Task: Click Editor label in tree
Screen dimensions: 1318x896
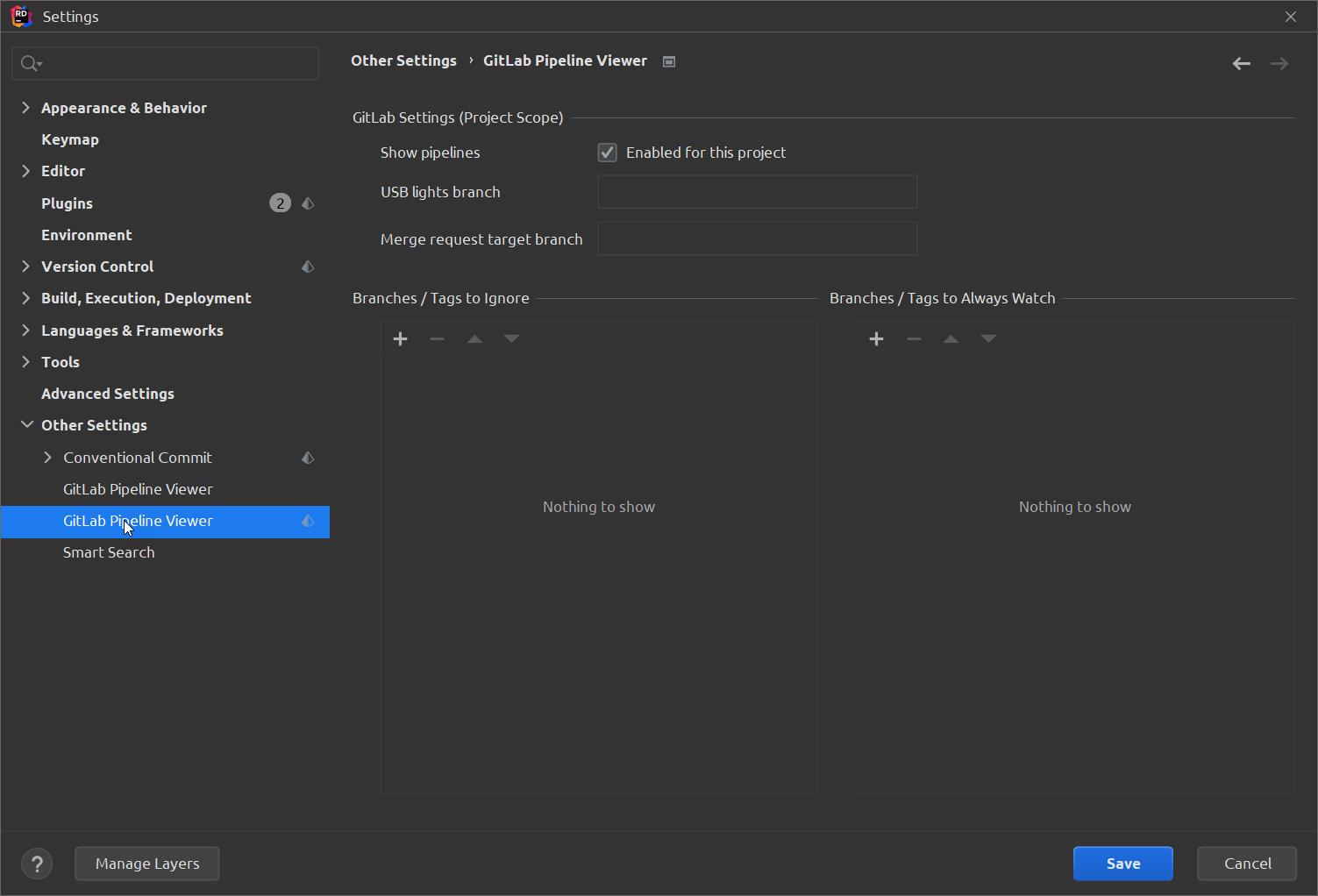Action: click(63, 171)
